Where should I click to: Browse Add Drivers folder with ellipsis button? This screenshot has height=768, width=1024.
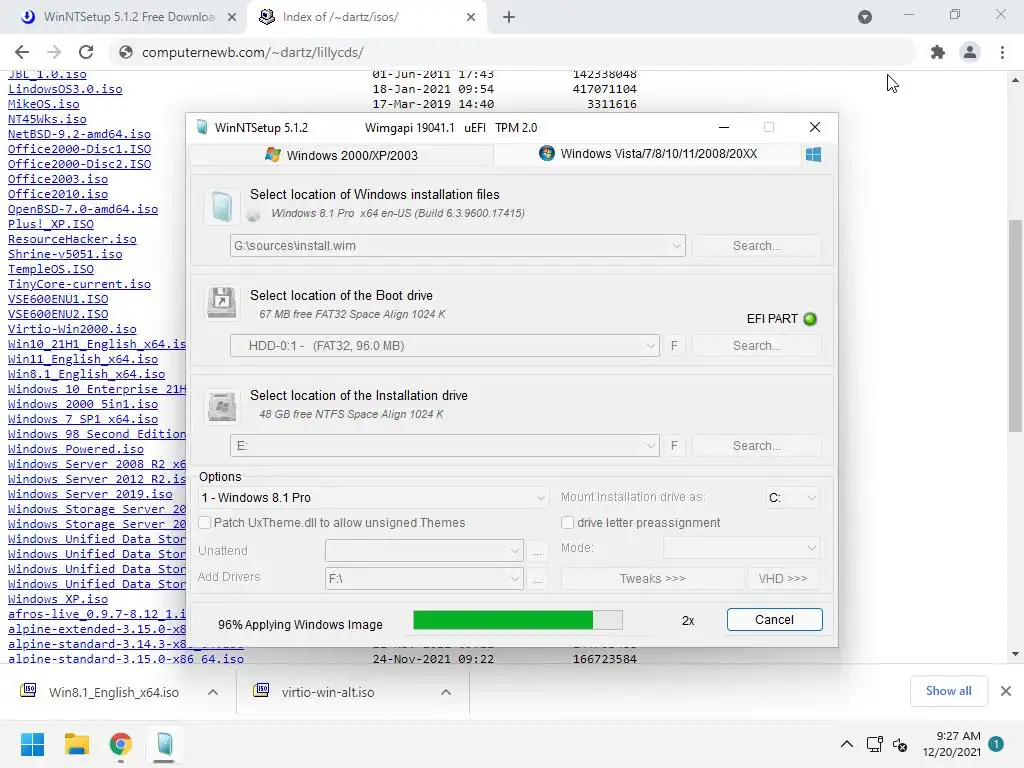pos(537,579)
